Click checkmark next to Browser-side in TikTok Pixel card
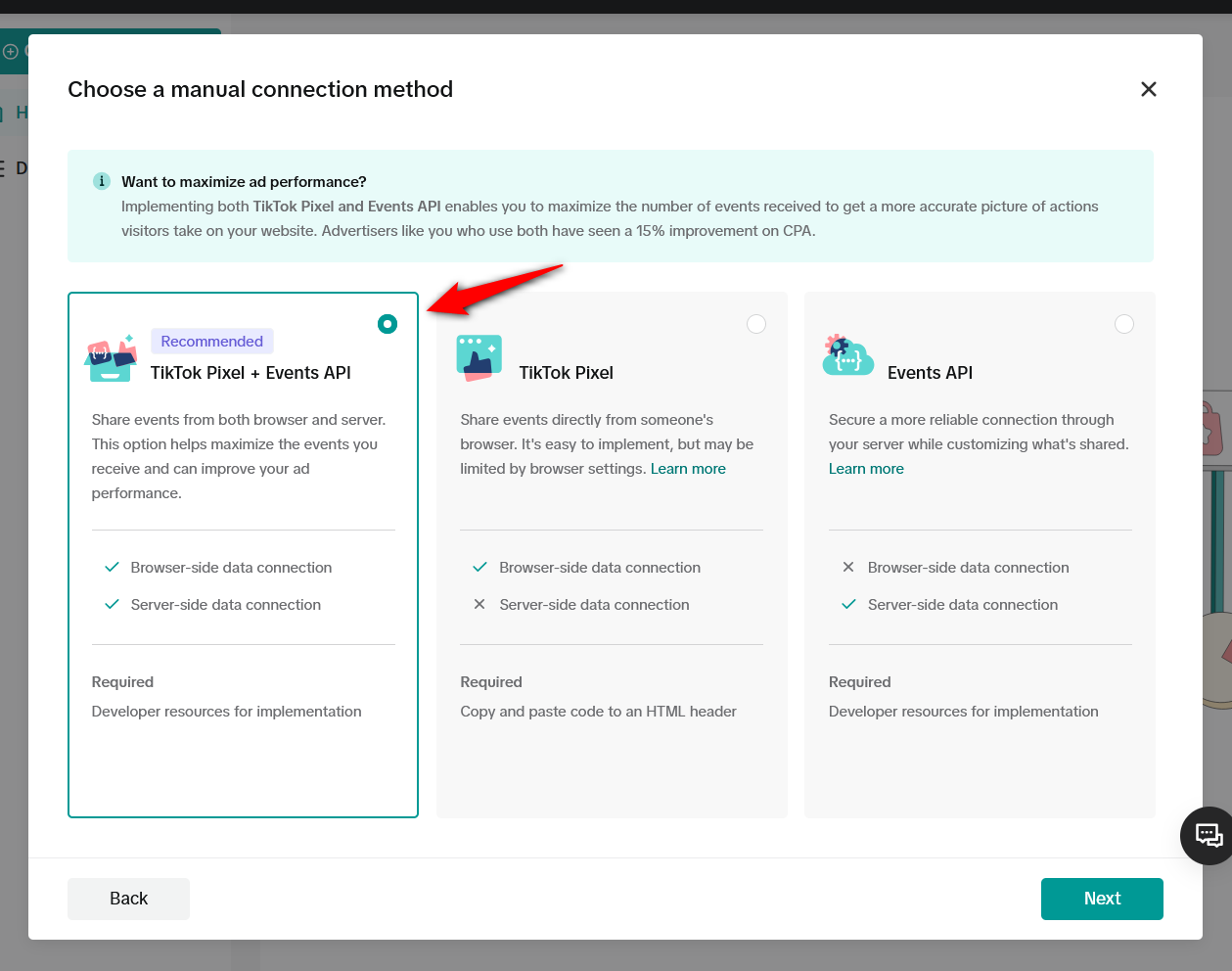The width and height of the screenshot is (1232, 971). point(479,568)
